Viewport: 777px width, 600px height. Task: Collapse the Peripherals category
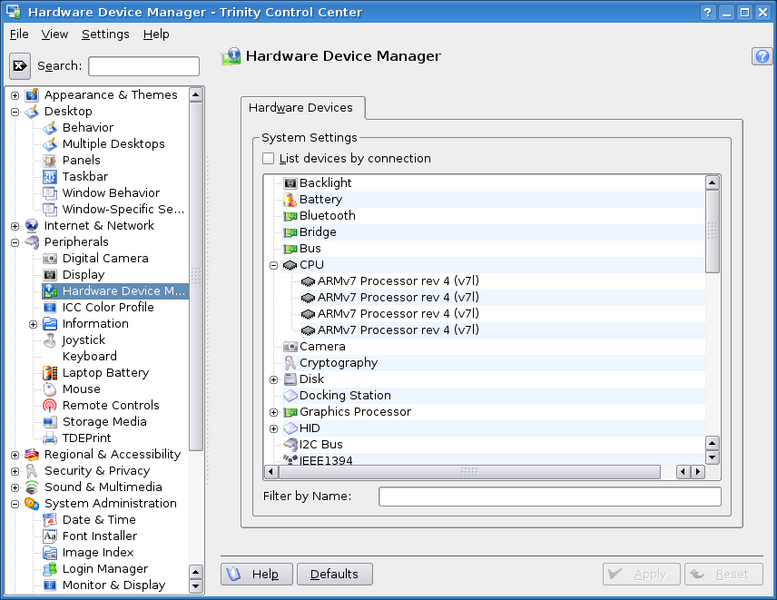(15, 242)
